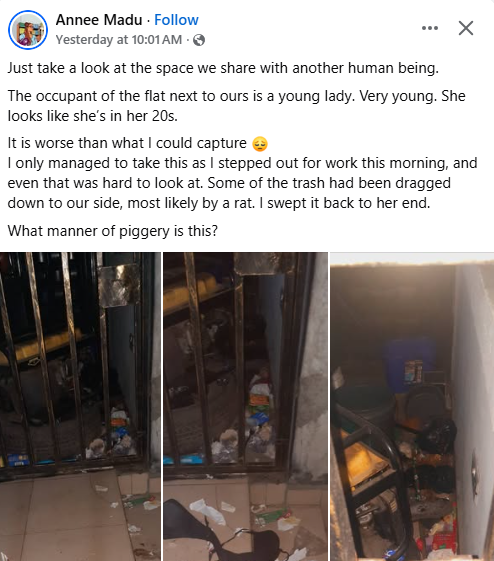494x561 pixels.
Task: Click the pensive face emoji
Action: tap(260, 144)
